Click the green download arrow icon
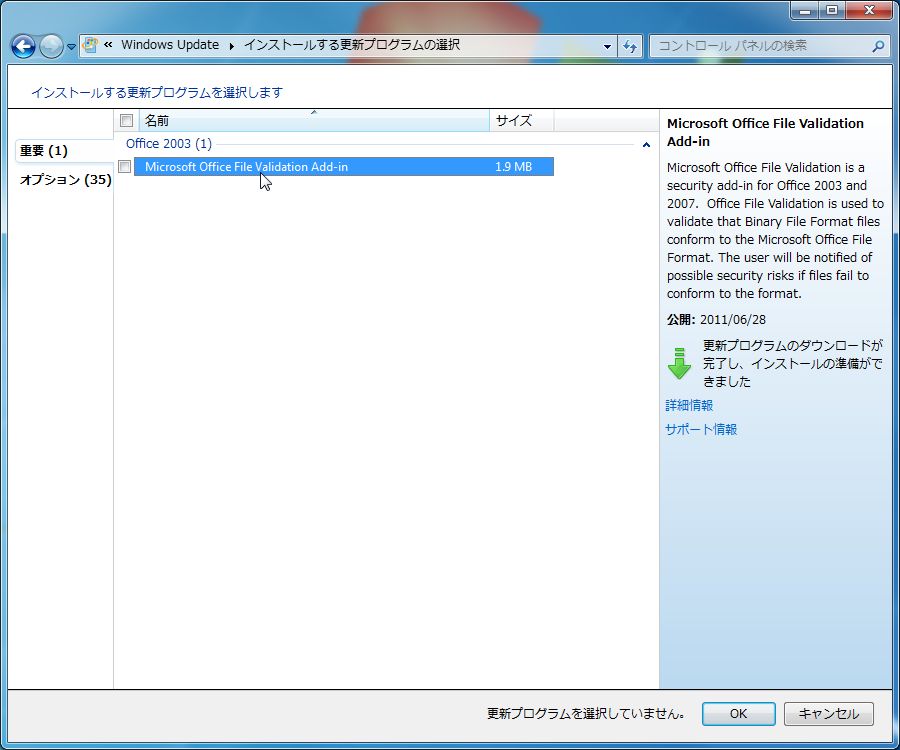This screenshot has height=750, width=900. (680, 363)
